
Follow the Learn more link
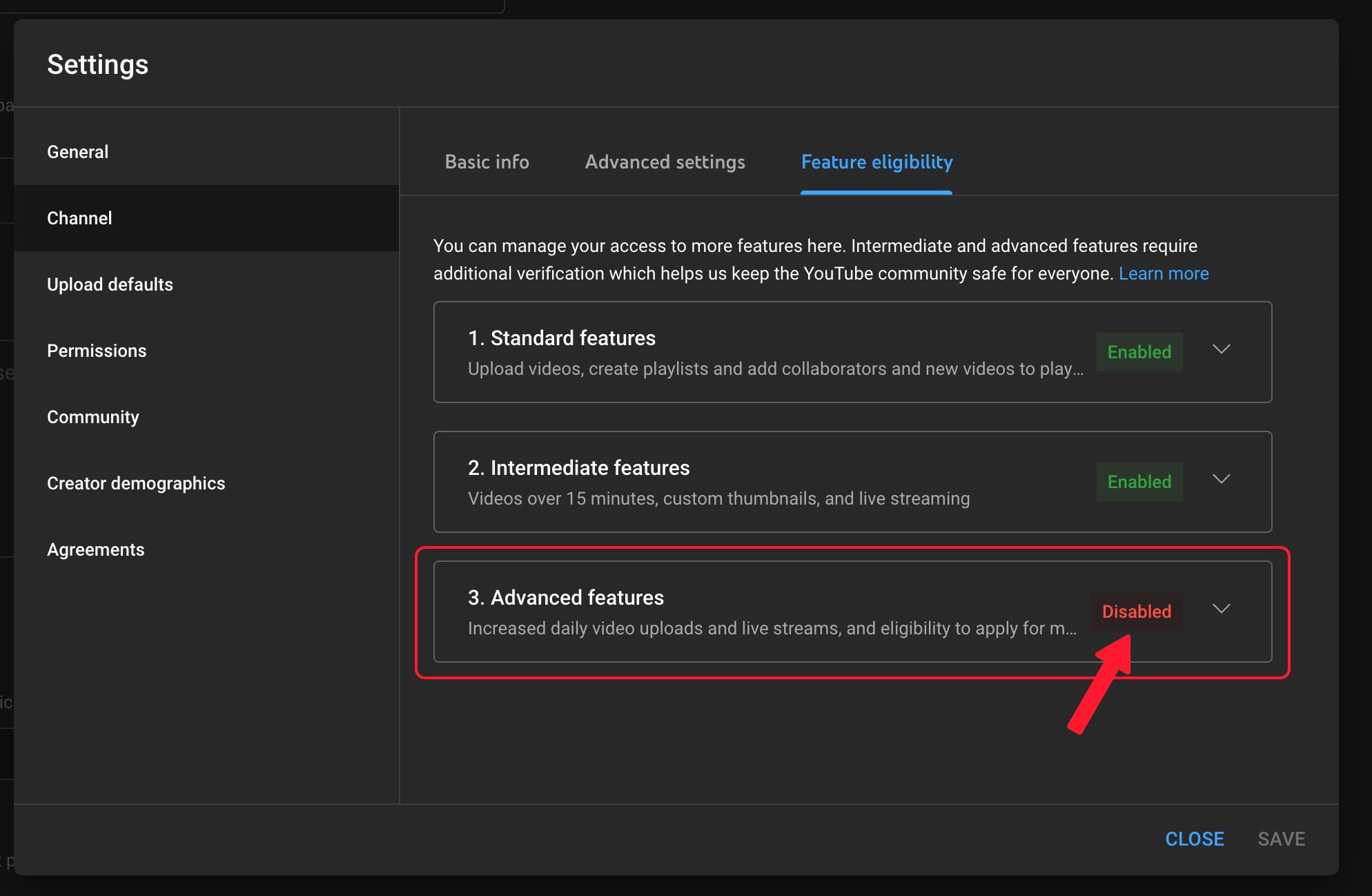pos(1164,273)
